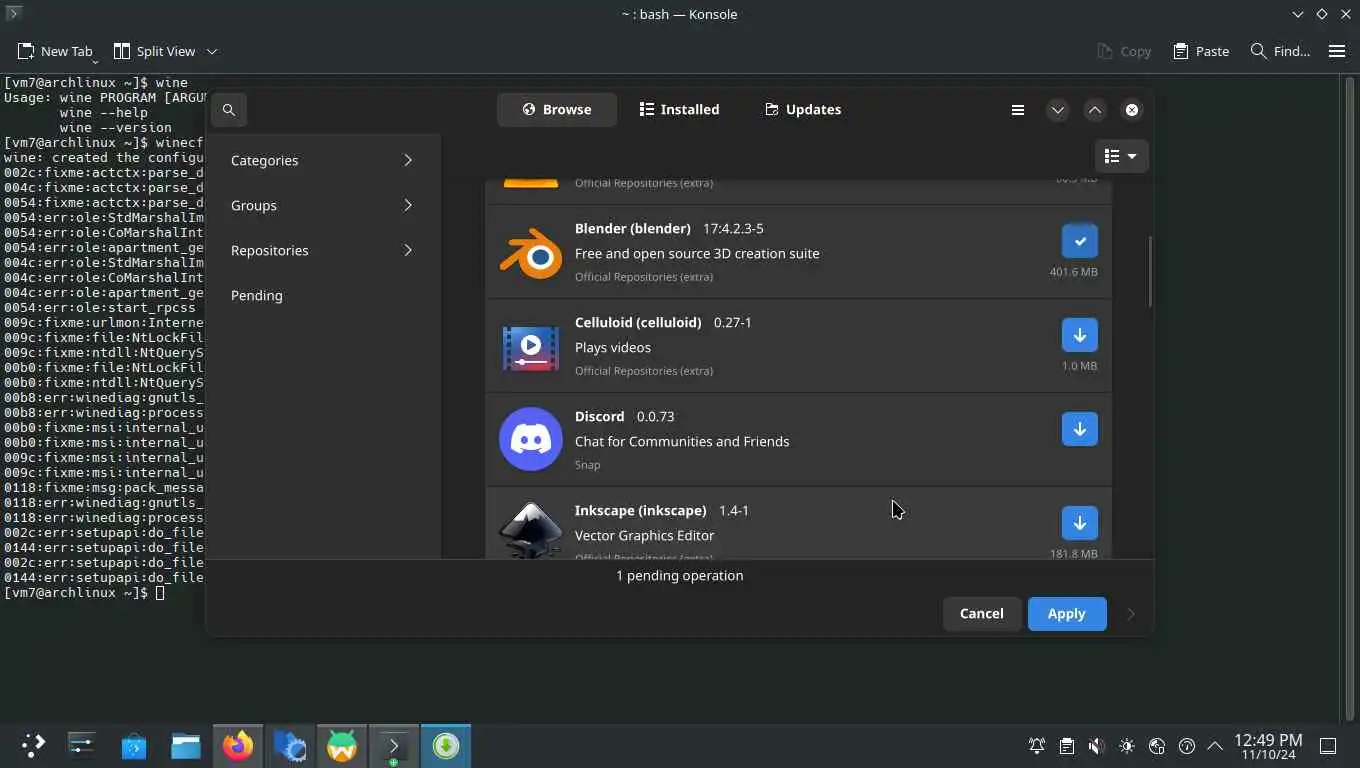Image resolution: width=1360 pixels, height=768 pixels.
Task: Open New Tab in Konsole
Action: pos(56,51)
